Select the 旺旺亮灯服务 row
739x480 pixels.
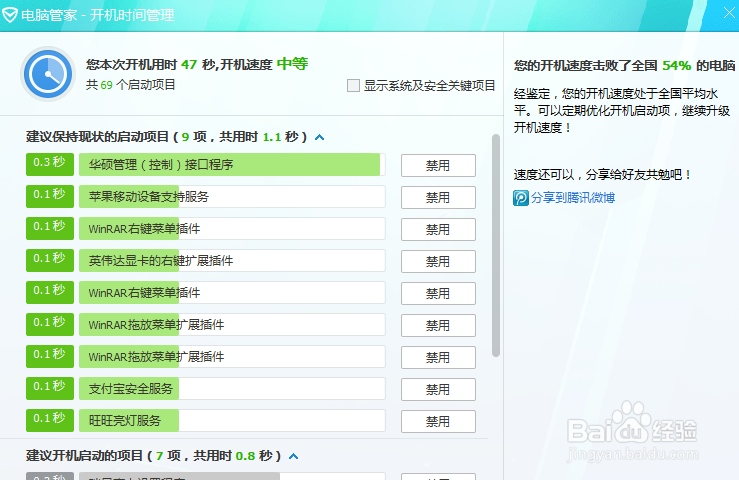click(232, 421)
